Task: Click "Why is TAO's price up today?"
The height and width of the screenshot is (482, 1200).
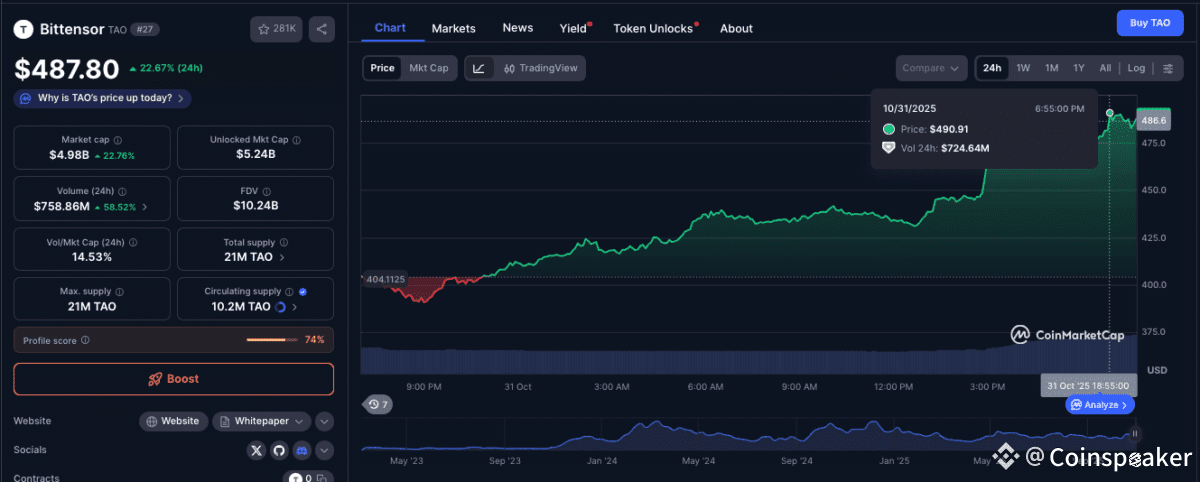Action: 104,98
